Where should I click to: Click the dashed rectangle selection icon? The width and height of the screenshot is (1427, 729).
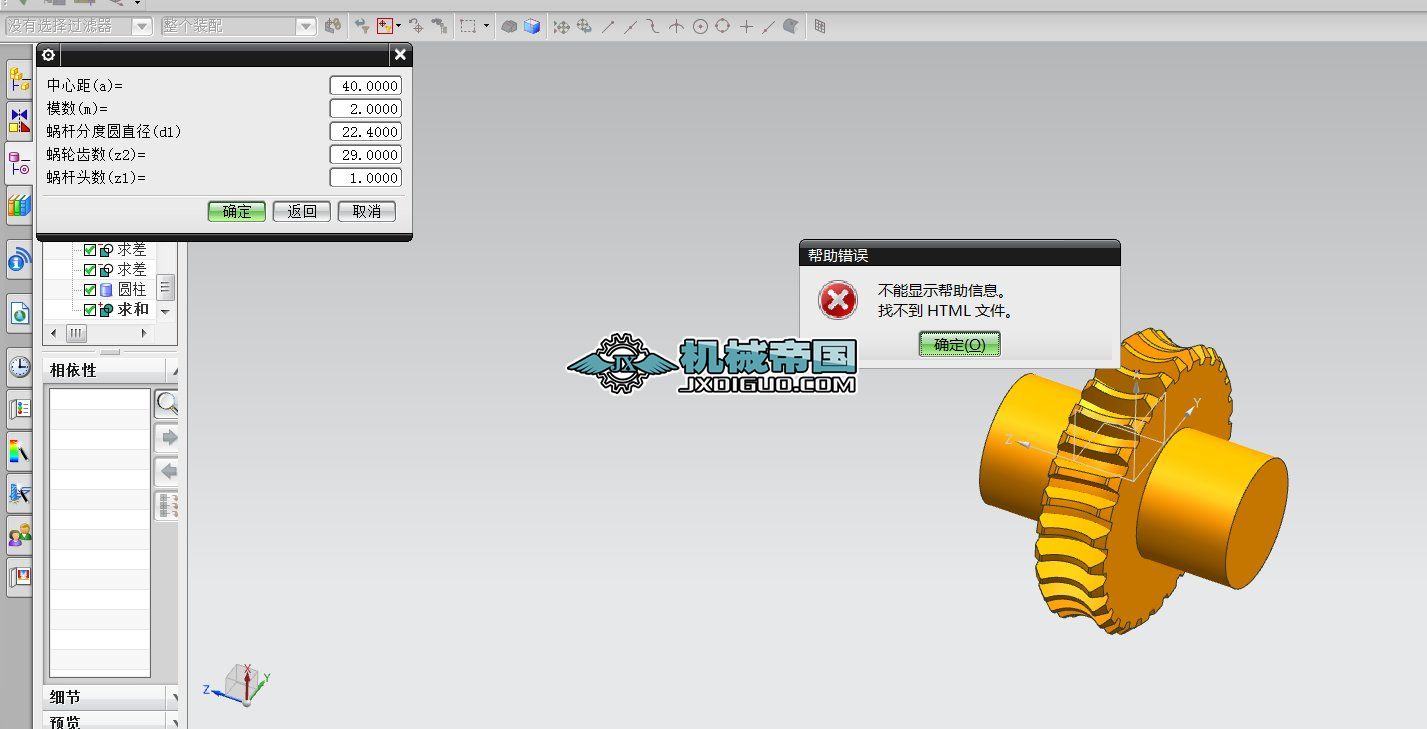click(467, 26)
